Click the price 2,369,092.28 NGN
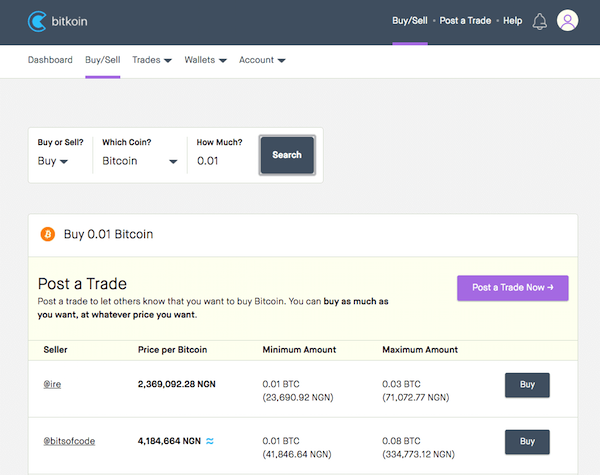The image size is (600, 475). tap(177, 384)
